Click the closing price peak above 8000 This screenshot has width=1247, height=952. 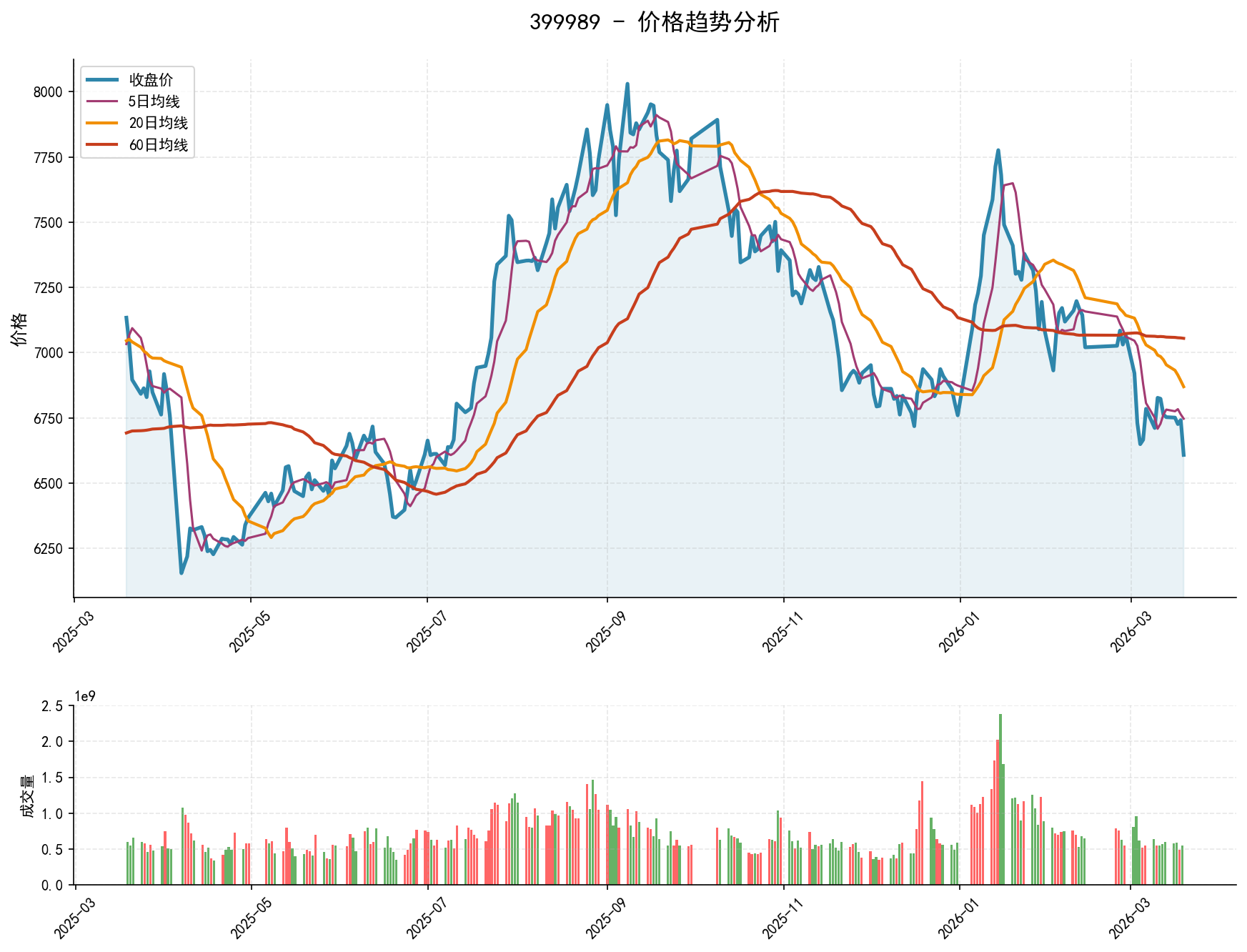coord(627,84)
